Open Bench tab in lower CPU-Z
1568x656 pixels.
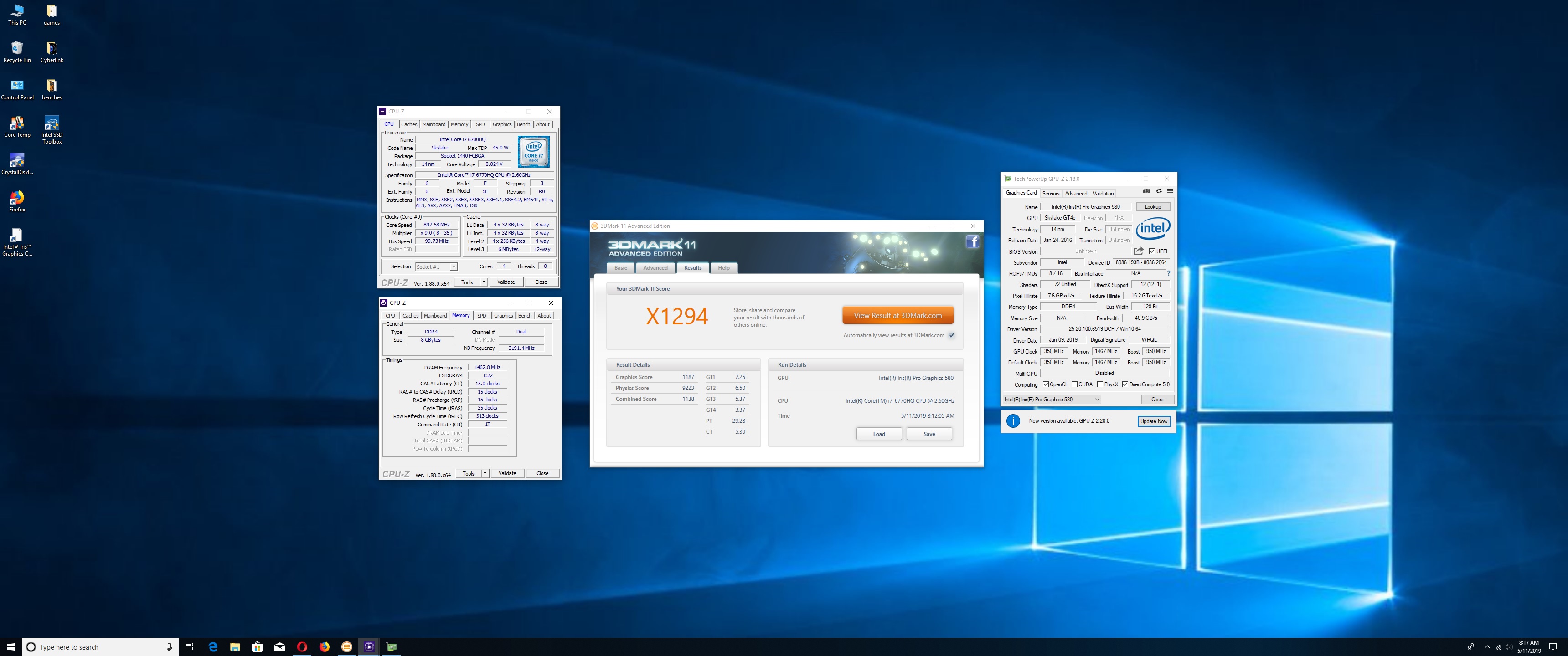point(525,315)
